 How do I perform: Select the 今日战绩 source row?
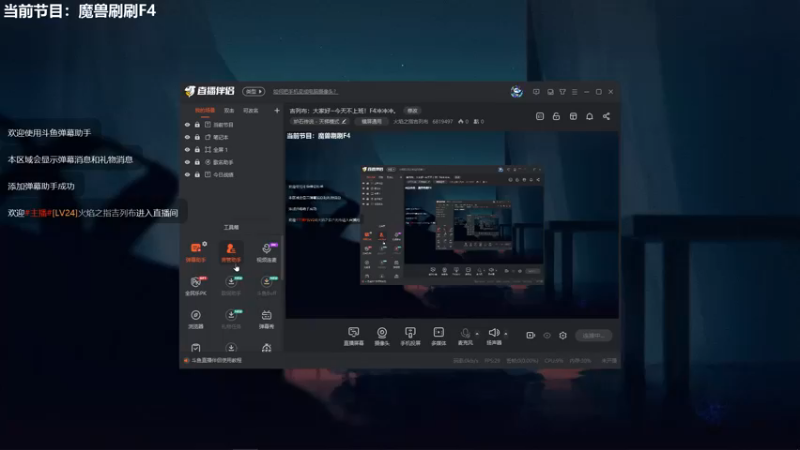(x=232, y=174)
